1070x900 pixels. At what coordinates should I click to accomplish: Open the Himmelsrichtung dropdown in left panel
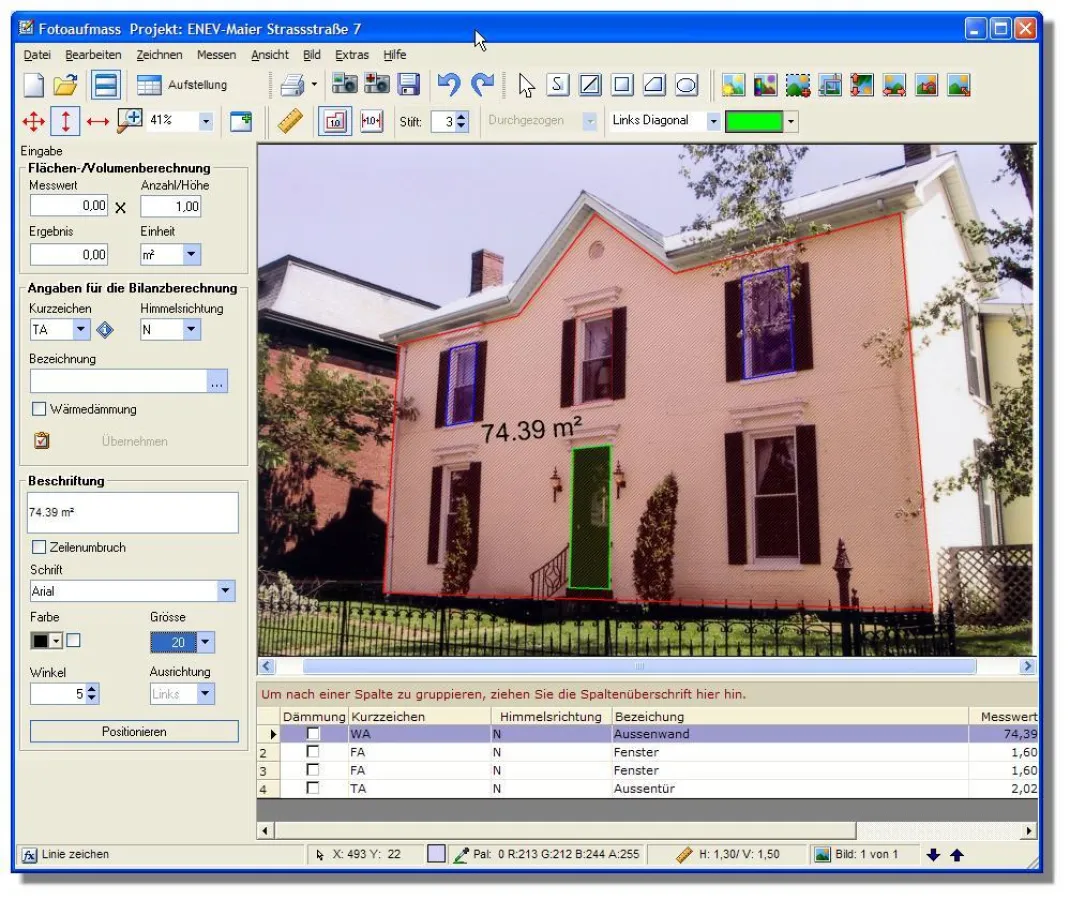click(x=192, y=330)
